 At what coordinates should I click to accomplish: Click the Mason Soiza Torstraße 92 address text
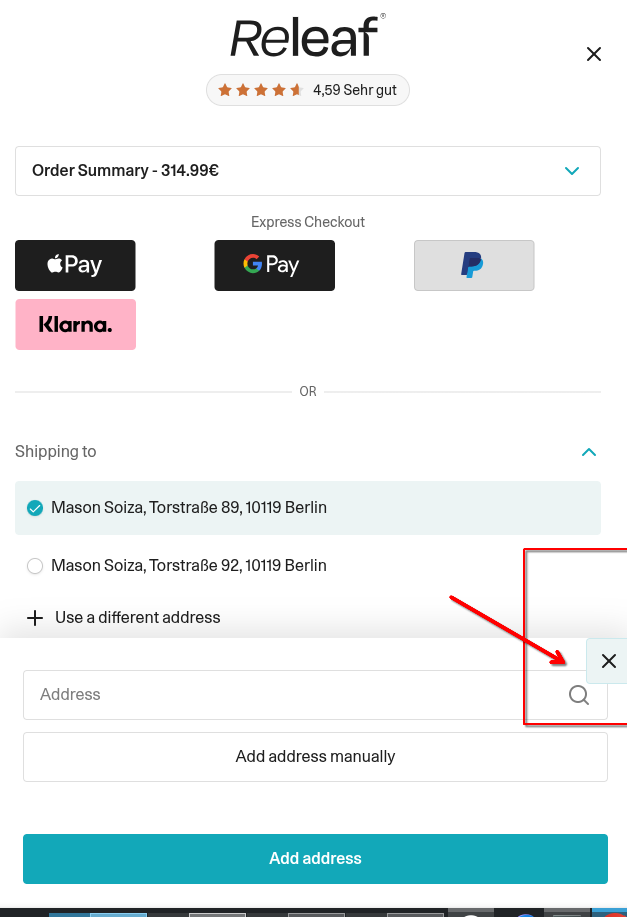tap(189, 566)
